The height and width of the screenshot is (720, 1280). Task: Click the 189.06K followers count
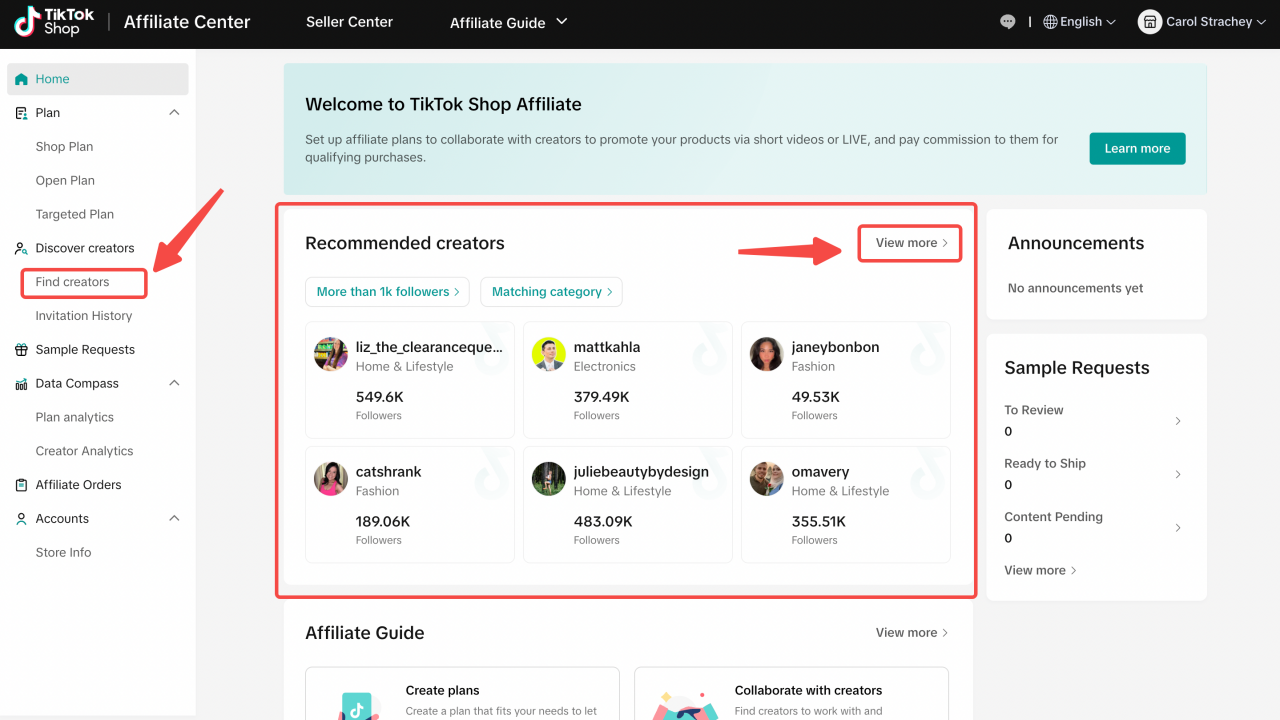(383, 522)
